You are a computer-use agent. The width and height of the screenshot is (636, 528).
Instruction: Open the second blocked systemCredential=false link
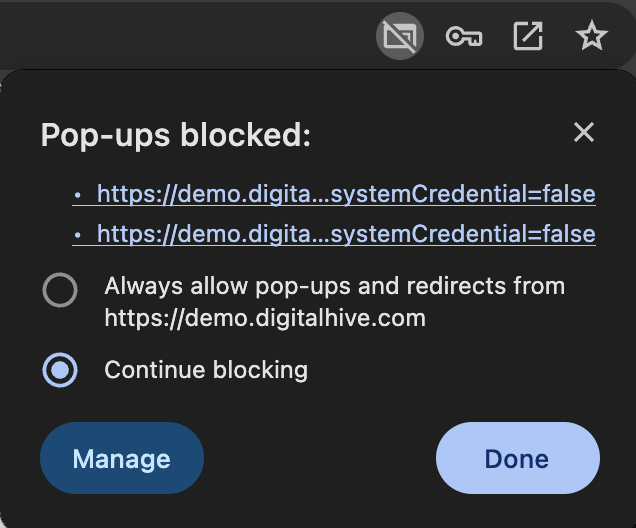pos(346,234)
